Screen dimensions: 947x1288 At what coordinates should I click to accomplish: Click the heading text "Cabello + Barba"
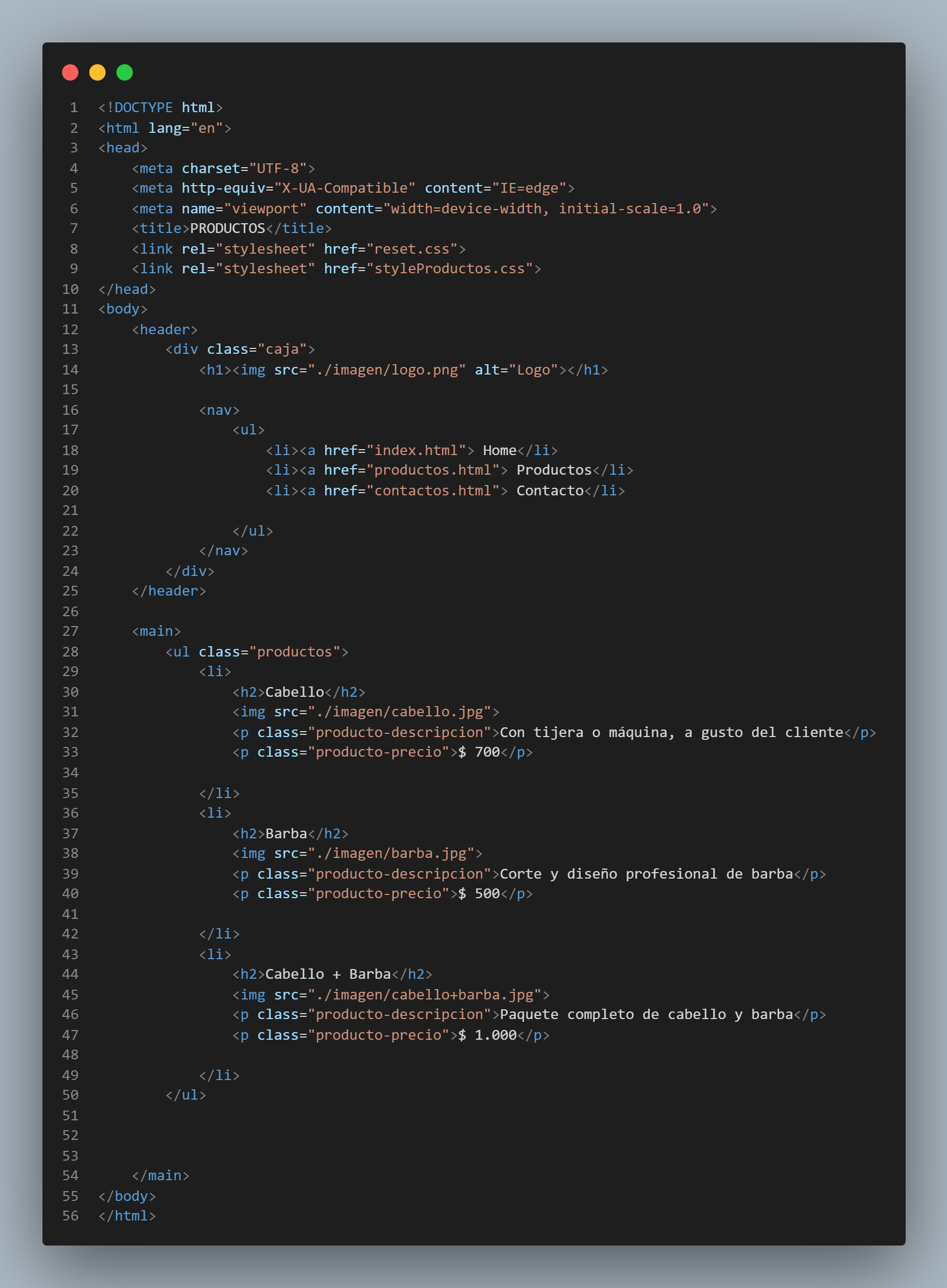329,974
